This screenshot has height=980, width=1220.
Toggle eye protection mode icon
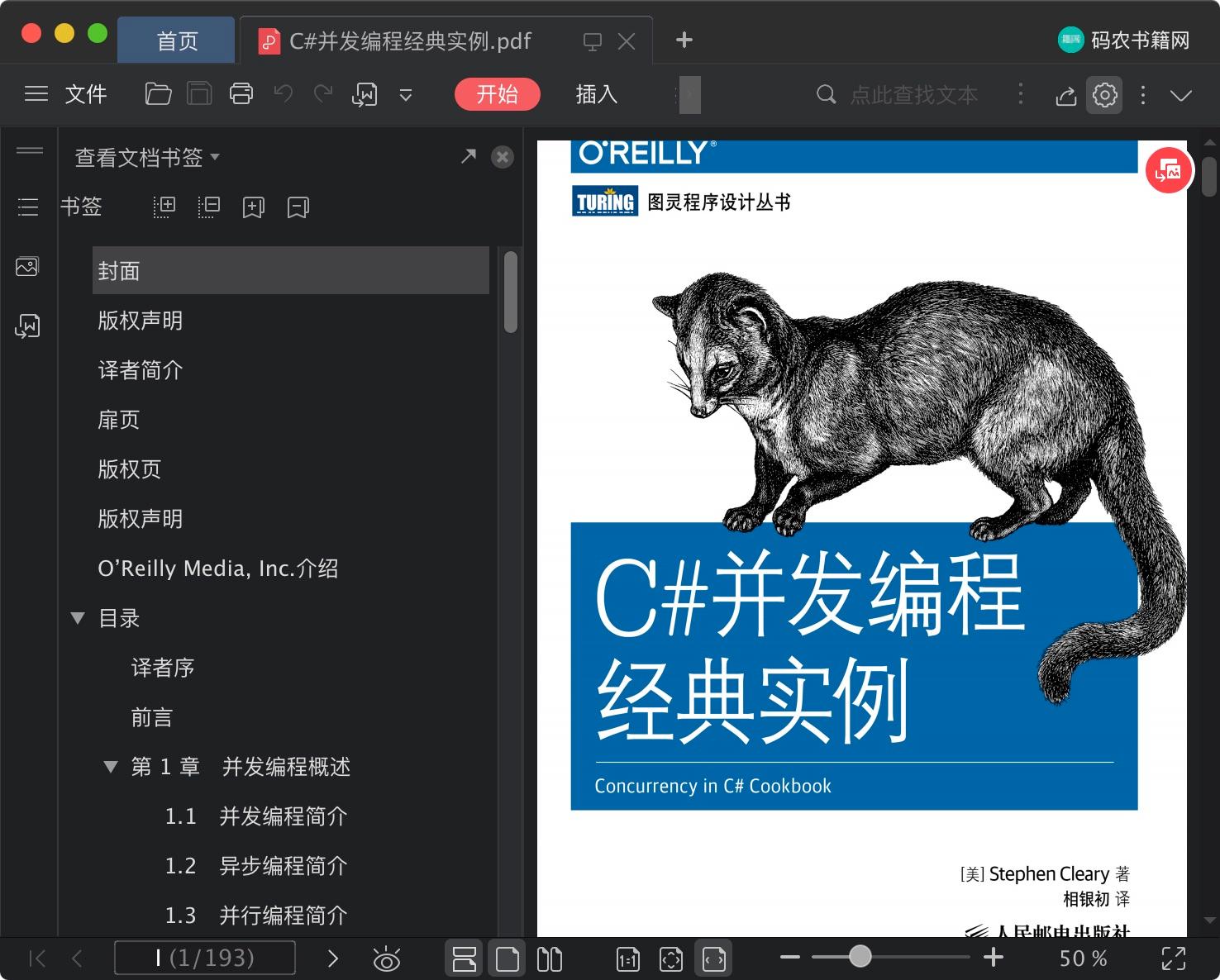386,959
